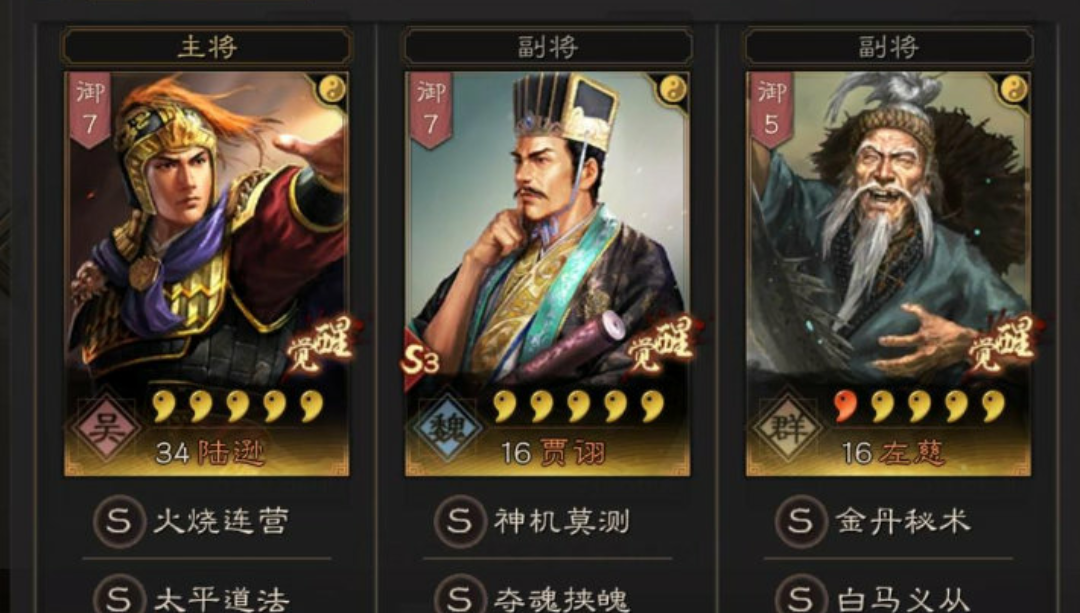Select the middle 副将 slot header
The width and height of the screenshot is (1080, 613).
tap(548, 47)
